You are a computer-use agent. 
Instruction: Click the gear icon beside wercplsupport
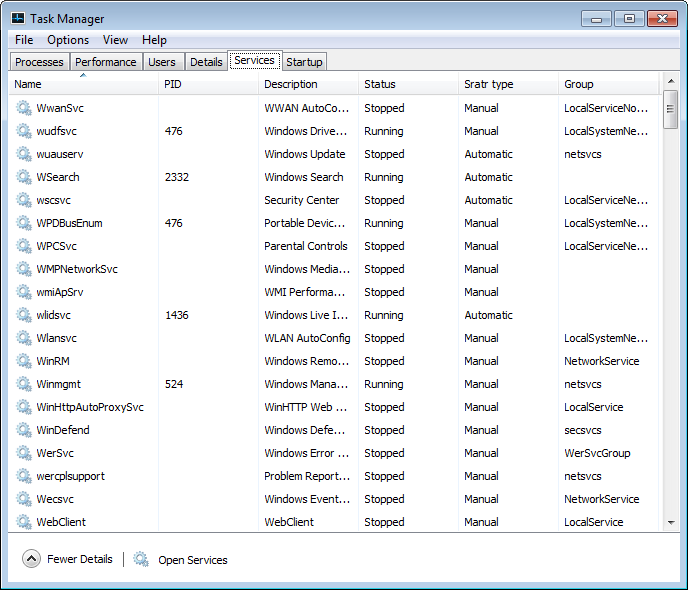click(x=24, y=476)
